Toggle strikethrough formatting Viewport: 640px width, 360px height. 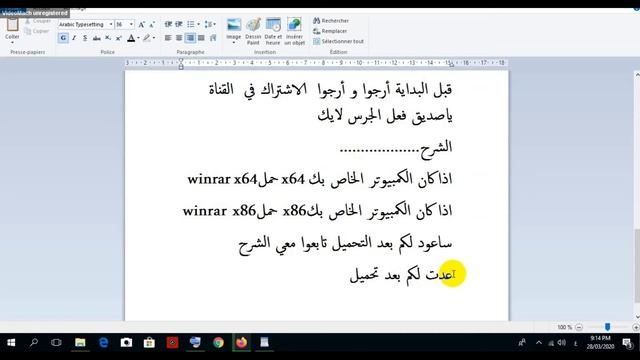click(96, 38)
